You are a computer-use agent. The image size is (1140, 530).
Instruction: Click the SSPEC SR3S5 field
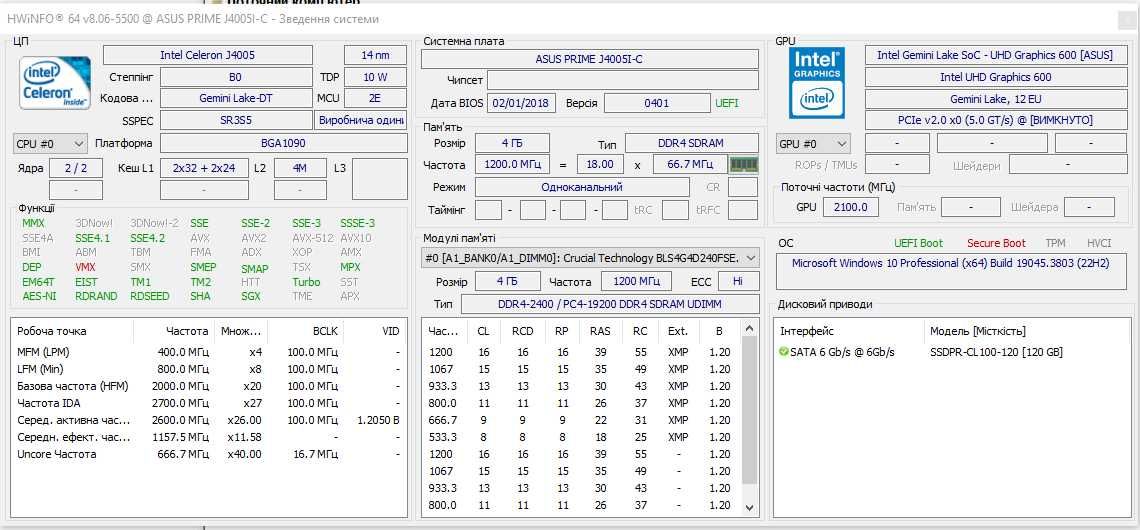pyautogui.click(x=236, y=120)
